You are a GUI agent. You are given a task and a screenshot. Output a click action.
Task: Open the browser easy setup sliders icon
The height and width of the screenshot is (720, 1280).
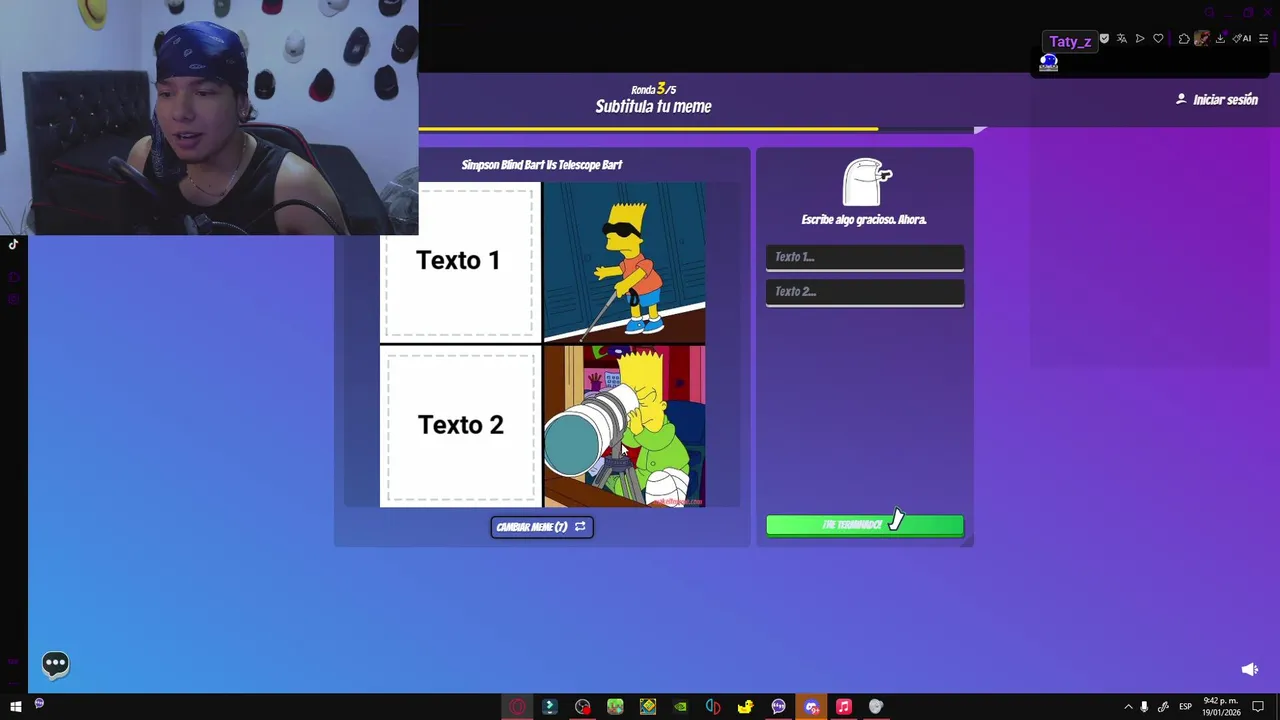(x=1263, y=39)
